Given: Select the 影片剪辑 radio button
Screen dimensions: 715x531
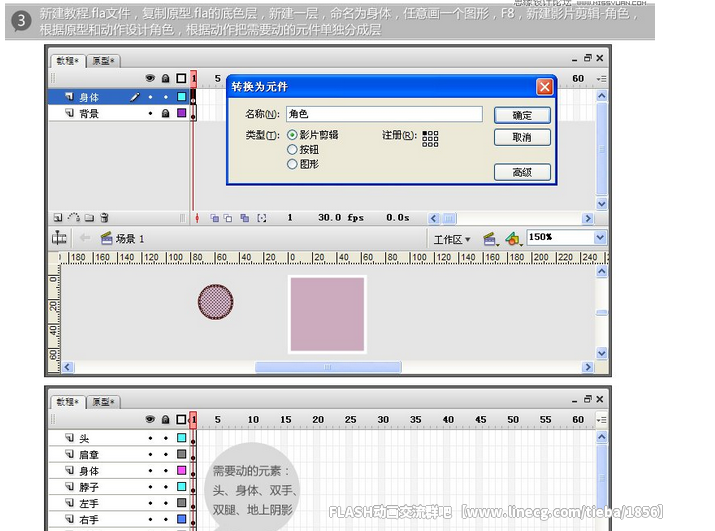Looking at the screenshot, I should pos(292,135).
